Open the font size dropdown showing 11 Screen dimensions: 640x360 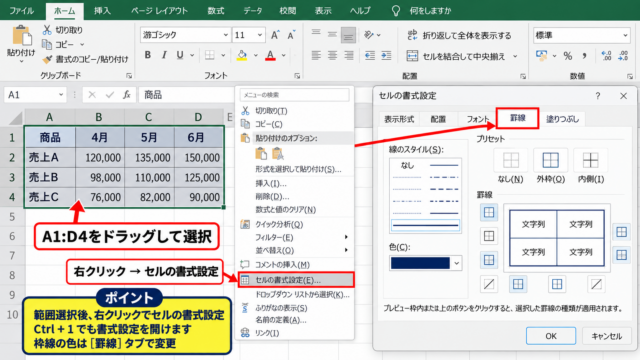[x=260, y=35]
